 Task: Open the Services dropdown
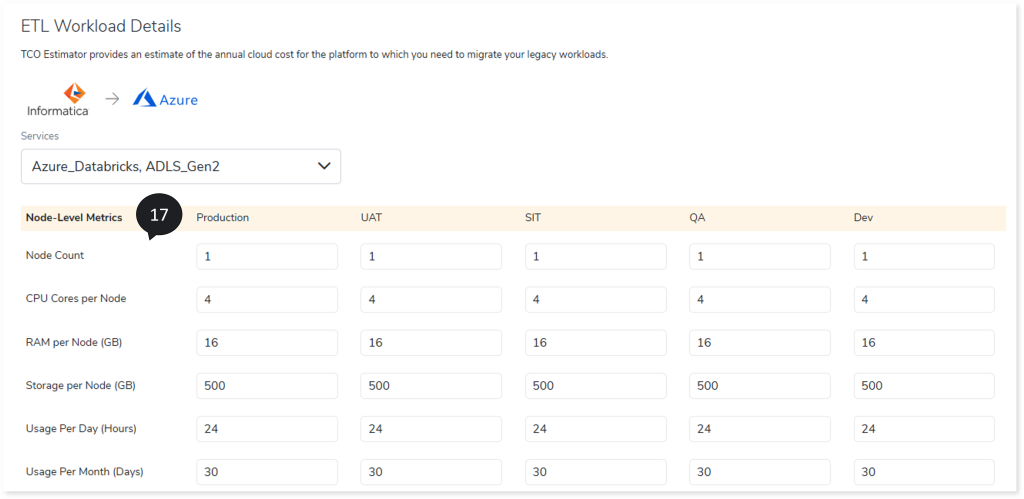tap(180, 167)
